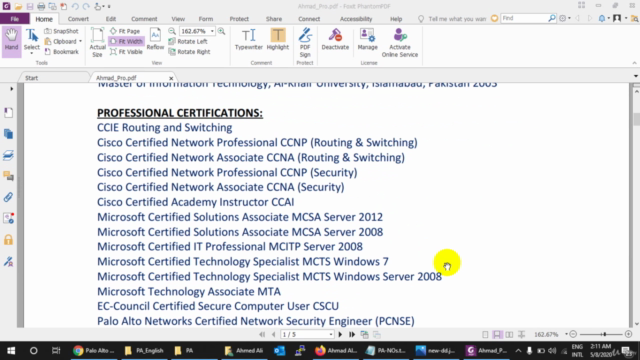Click status bar zoom in plus button
Viewport: 640px width, 360px height.
(x=629, y=334)
